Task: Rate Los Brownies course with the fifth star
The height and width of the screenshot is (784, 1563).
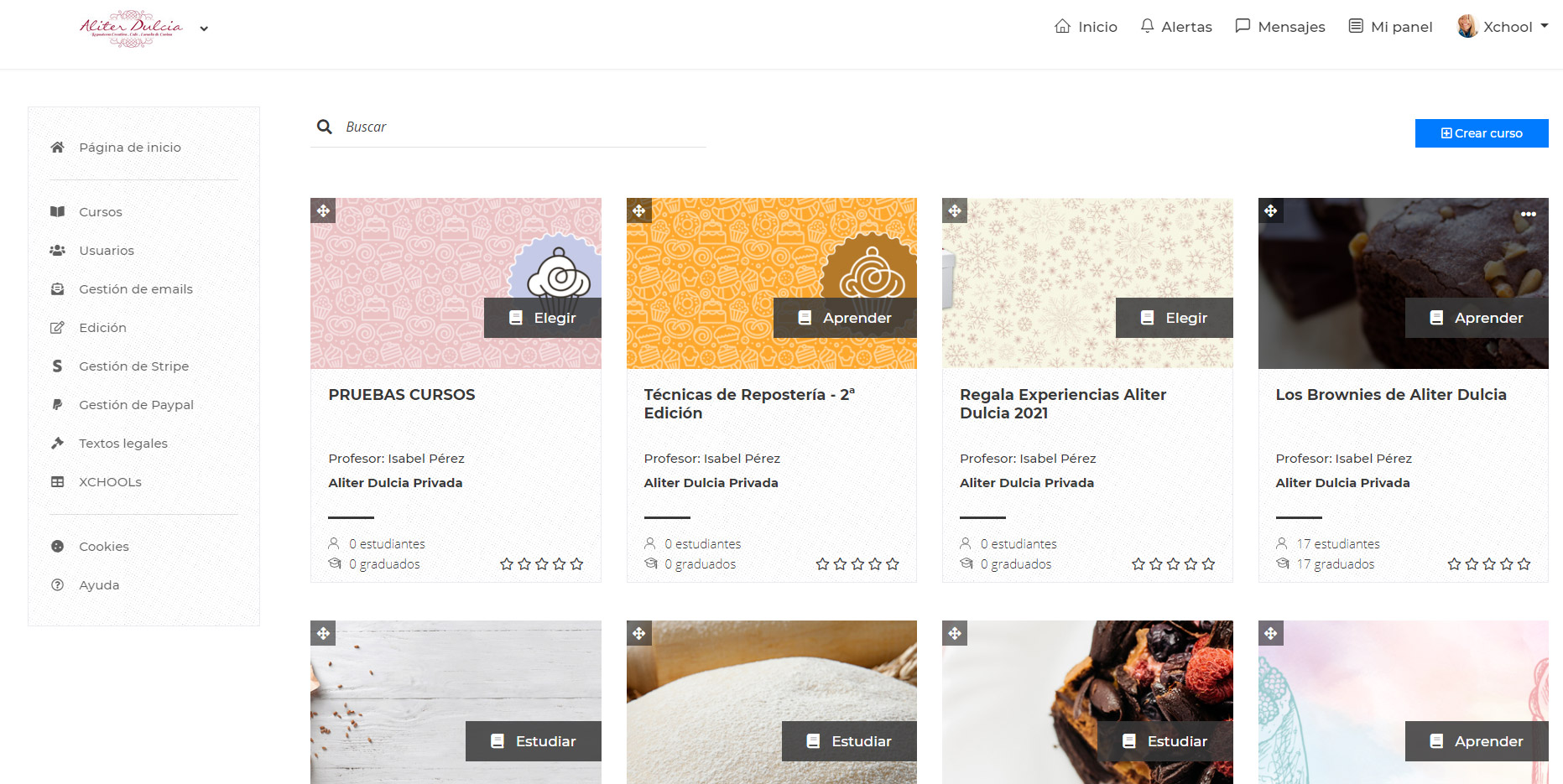Action: (x=1524, y=564)
